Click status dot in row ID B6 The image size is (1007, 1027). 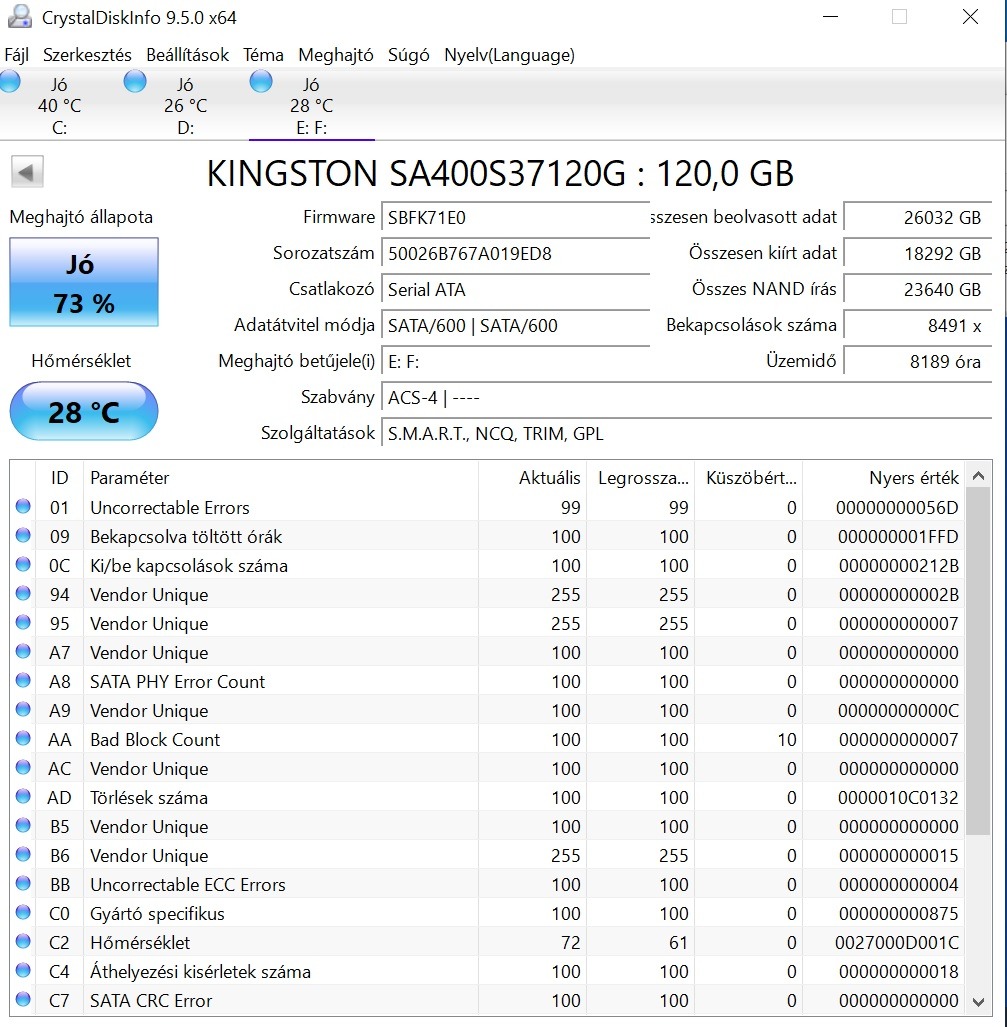tap(23, 854)
